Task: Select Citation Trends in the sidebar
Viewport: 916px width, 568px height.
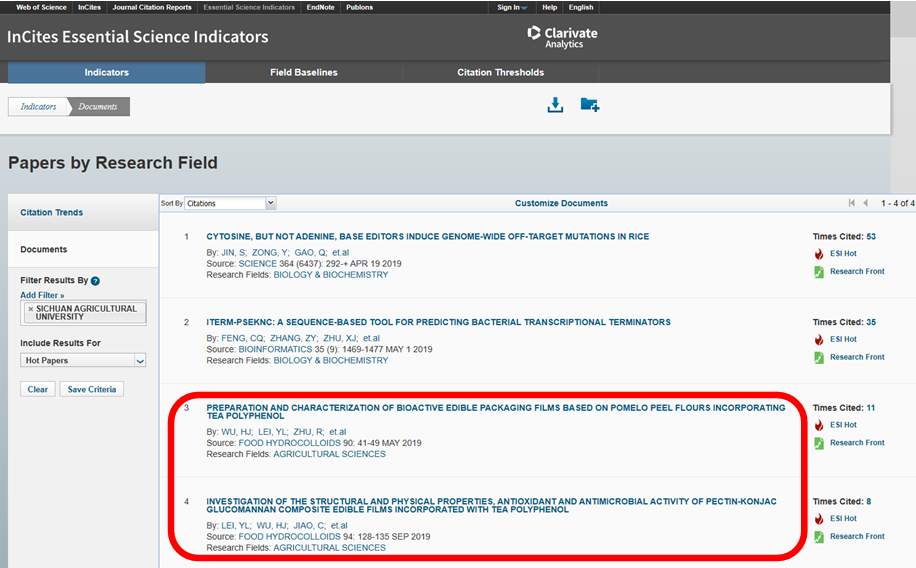Action: (x=52, y=213)
